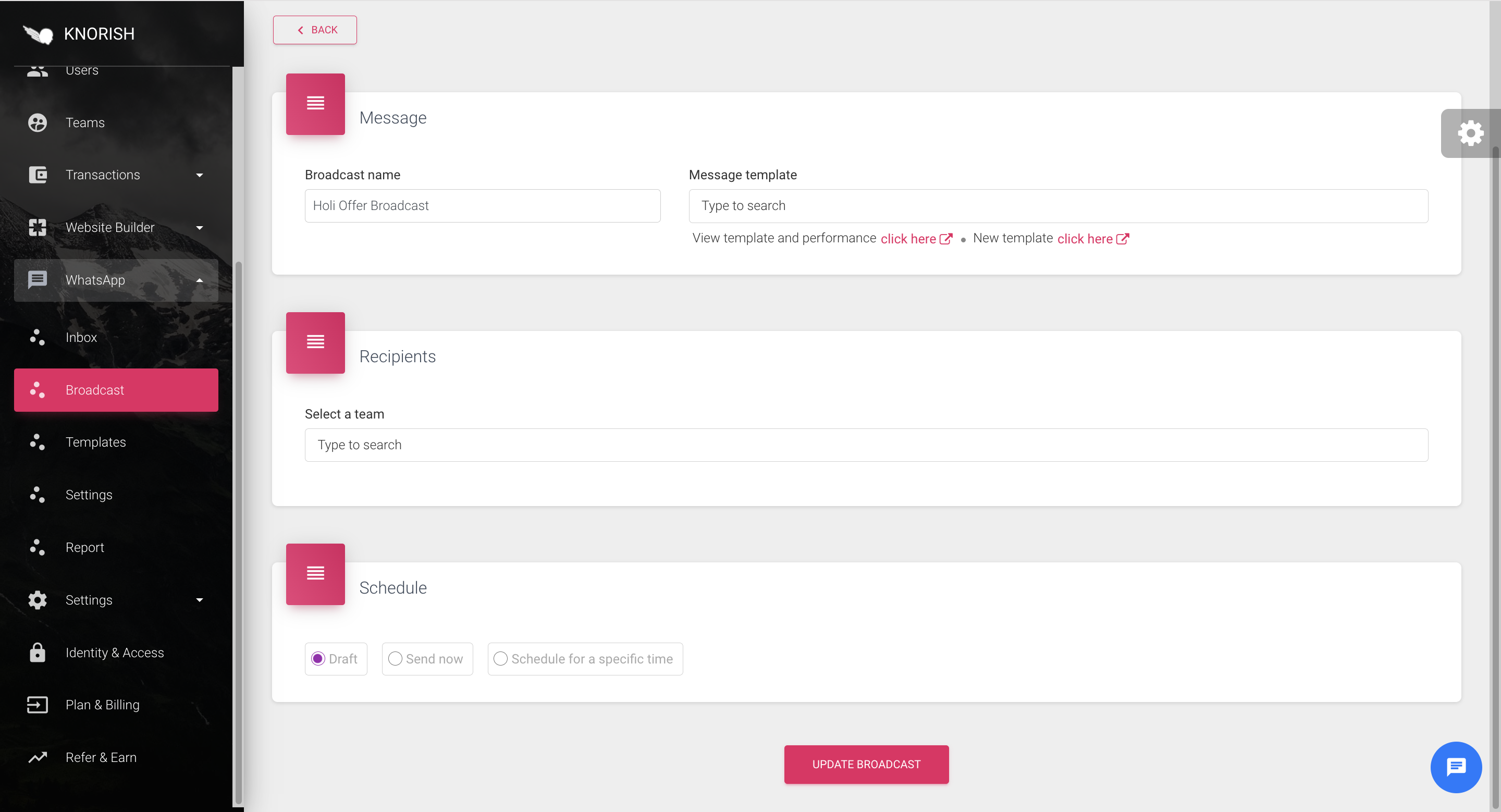This screenshot has width=1501, height=812.
Task: Click the BACK button
Action: tap(315, 30)
